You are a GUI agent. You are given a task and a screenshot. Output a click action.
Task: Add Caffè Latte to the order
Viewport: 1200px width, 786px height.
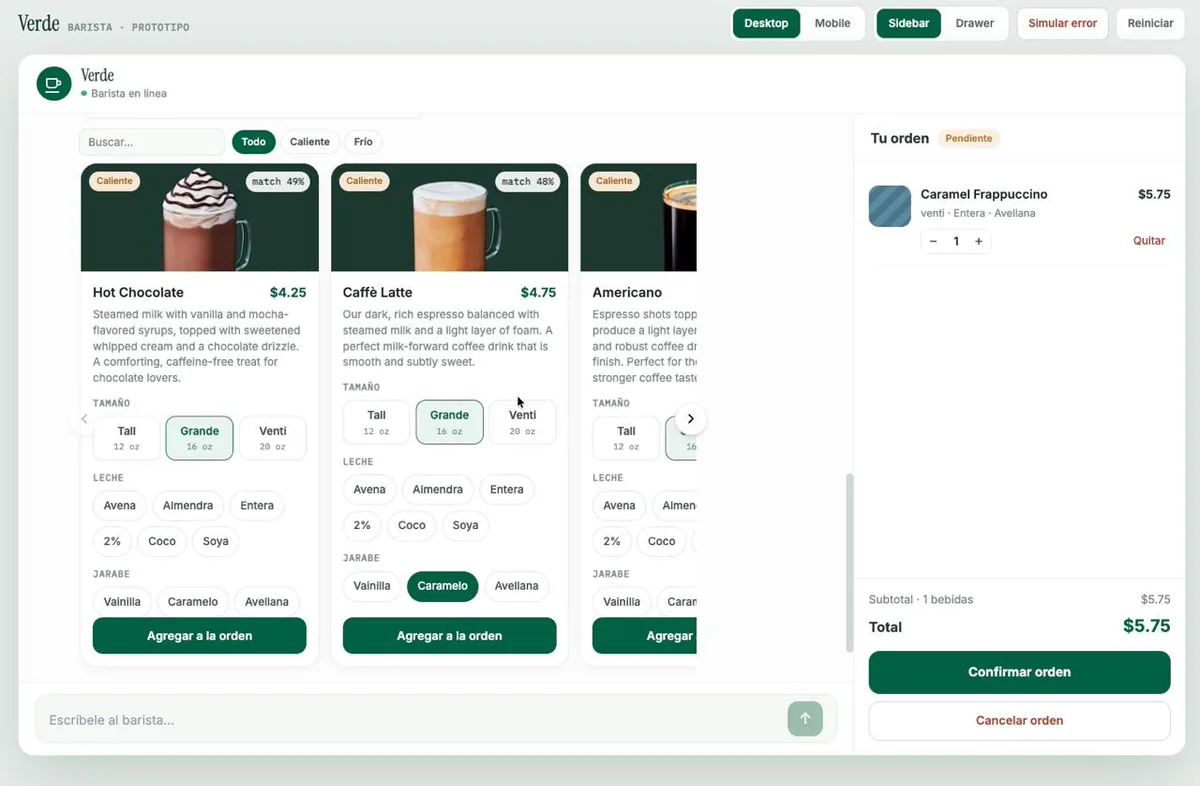(449, 636)
